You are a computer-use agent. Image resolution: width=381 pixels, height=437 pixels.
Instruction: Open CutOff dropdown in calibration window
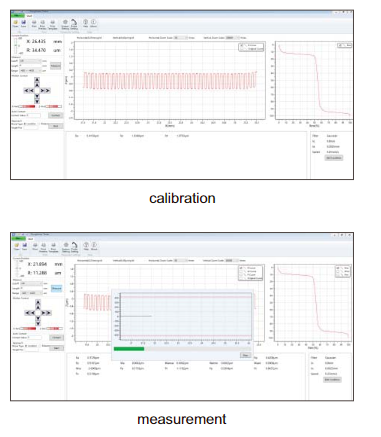coord(31,61)
